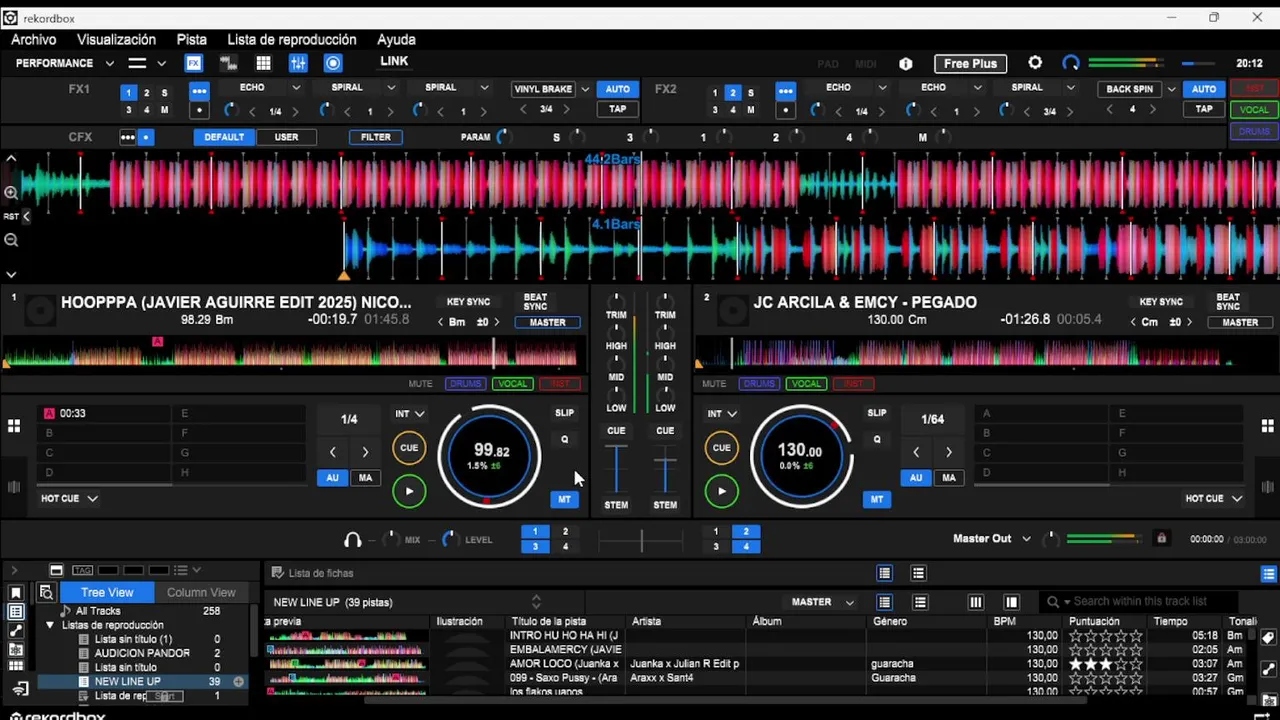The image size is (1280, 720).
Task: Toggle FX1 AUTO button
Action: pos(618,89)
